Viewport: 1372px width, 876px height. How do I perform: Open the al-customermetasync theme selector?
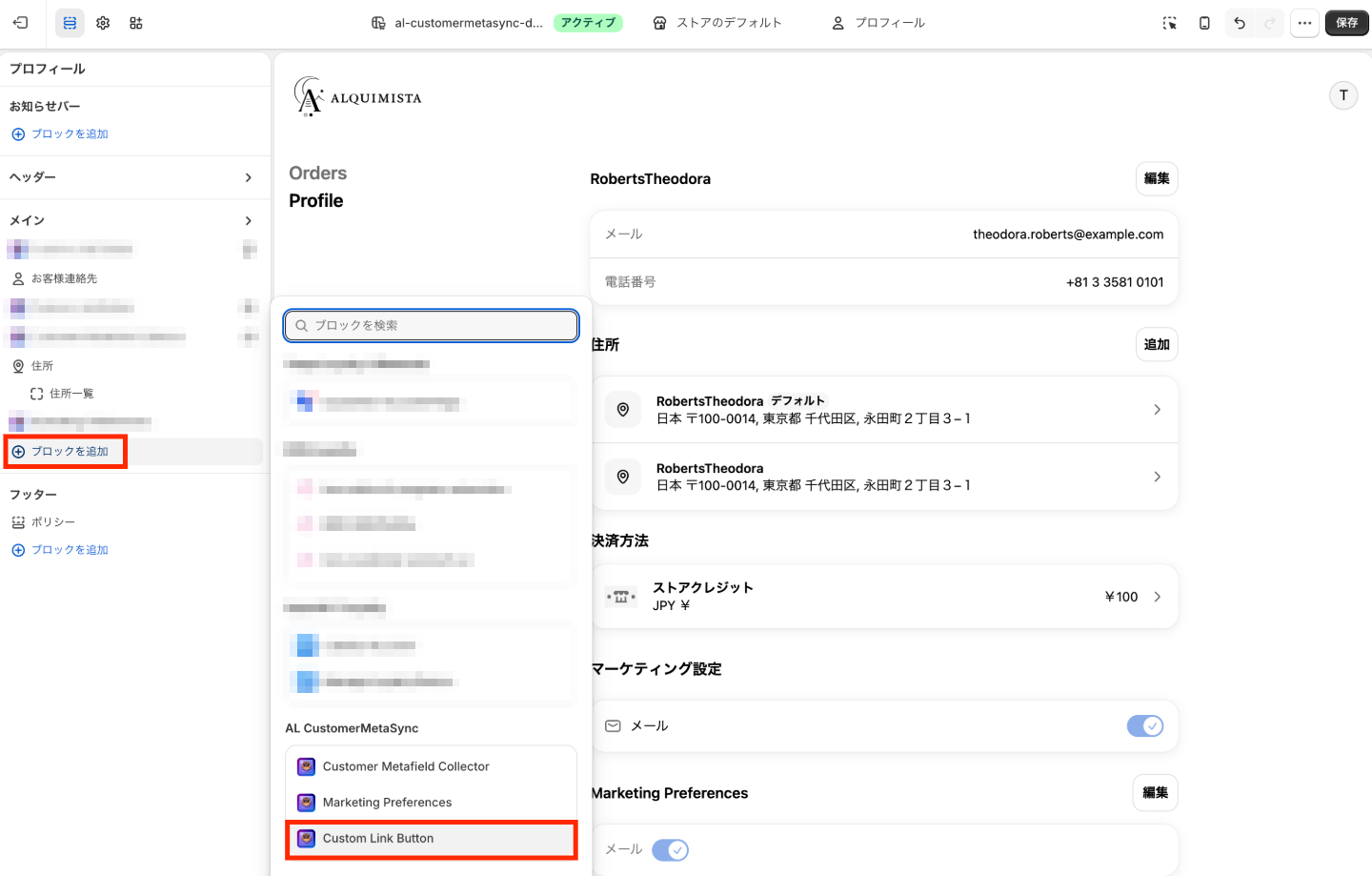(457, 23)
